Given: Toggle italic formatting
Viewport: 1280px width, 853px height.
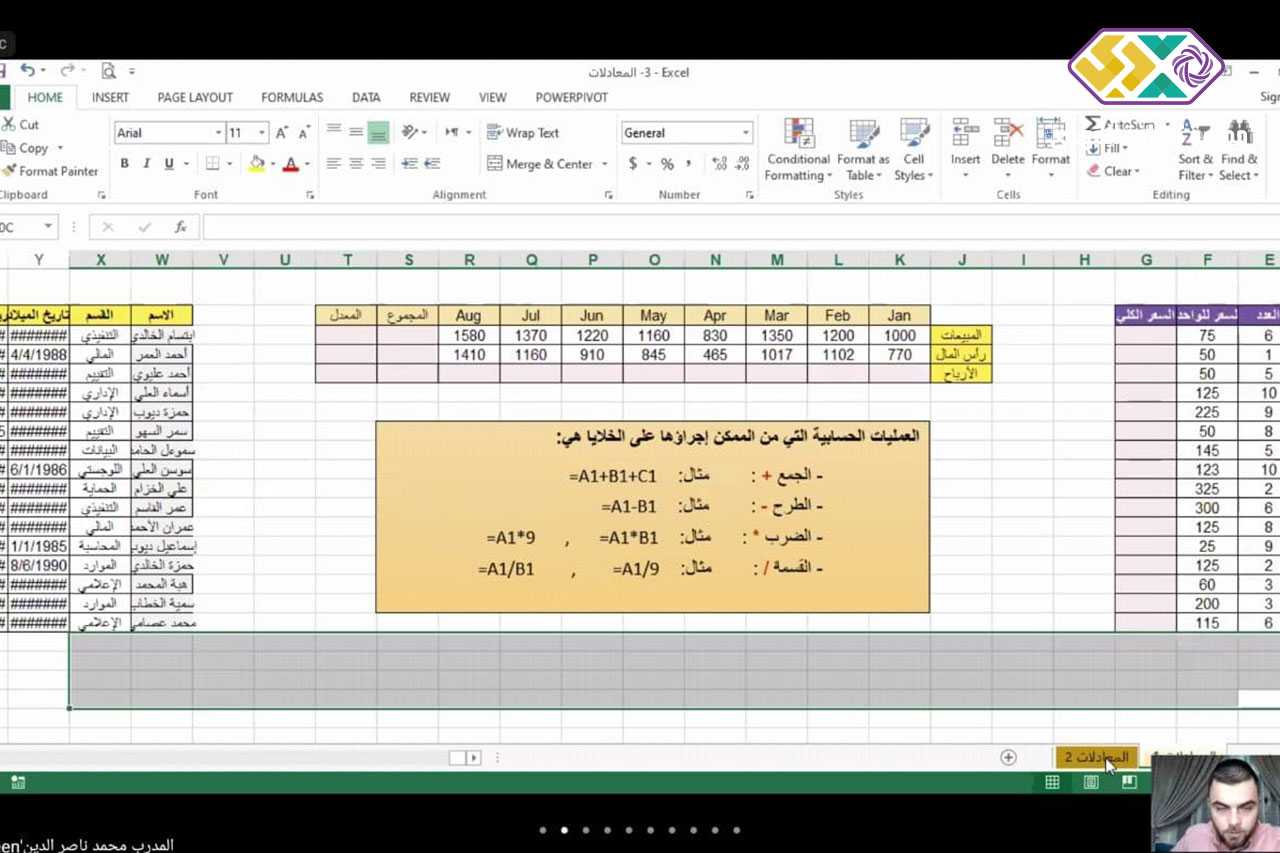Looking at the screenshot, I should 147,164.
